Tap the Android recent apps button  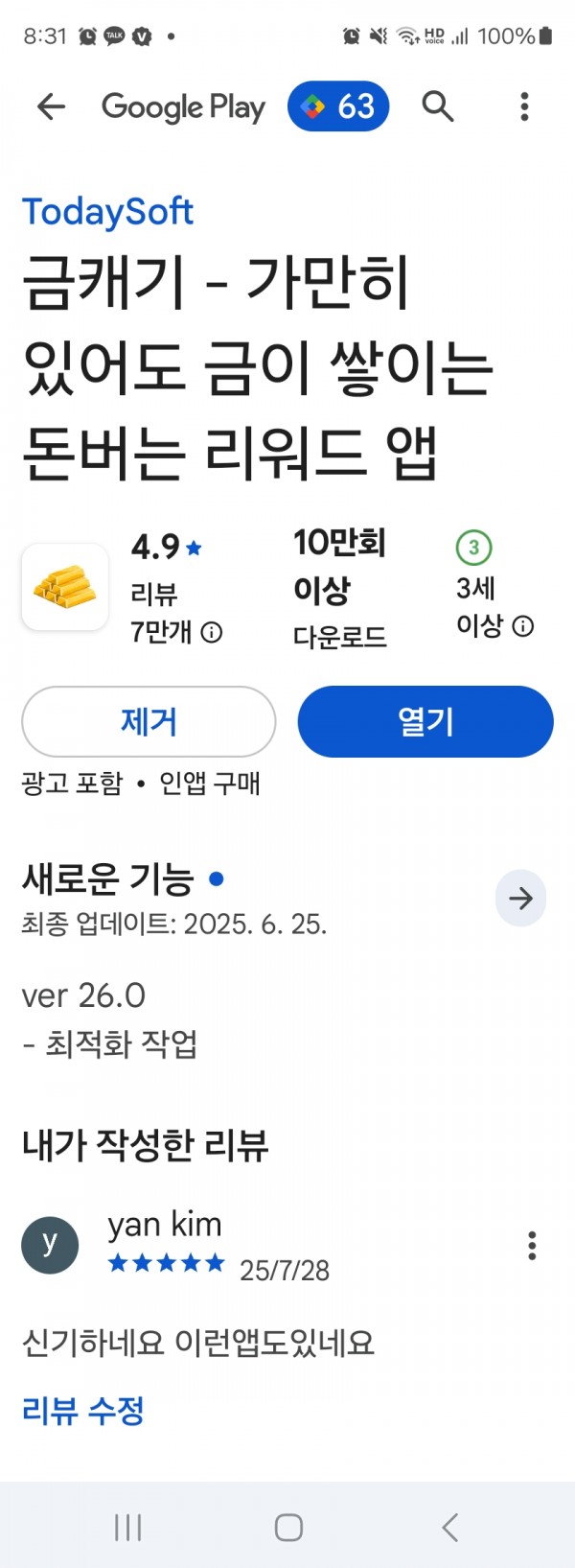tap(127, 1527)
